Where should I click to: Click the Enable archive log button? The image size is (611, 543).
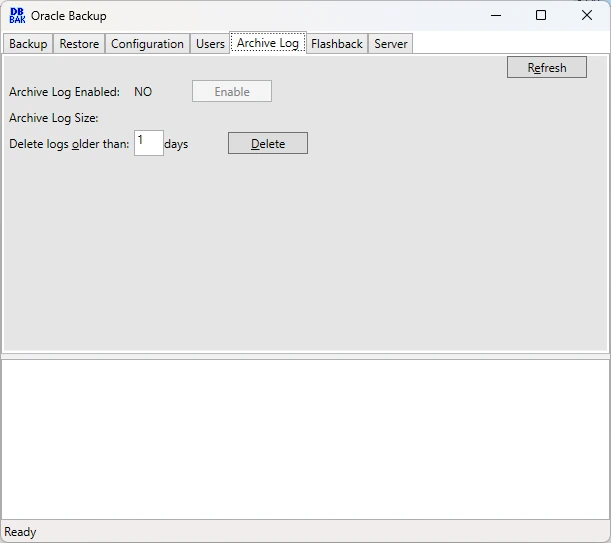coord(232,92)
